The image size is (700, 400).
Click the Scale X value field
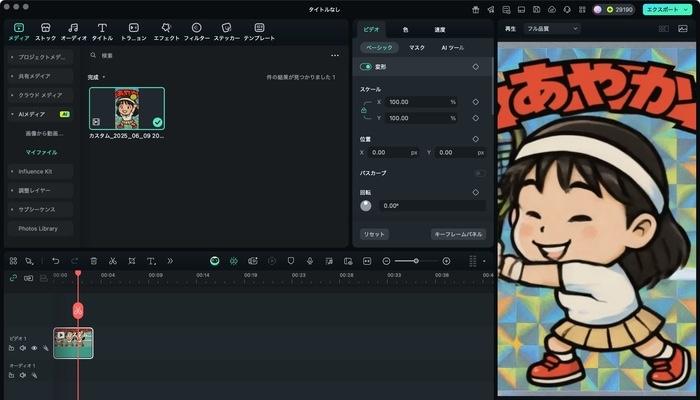click(421, 102)
